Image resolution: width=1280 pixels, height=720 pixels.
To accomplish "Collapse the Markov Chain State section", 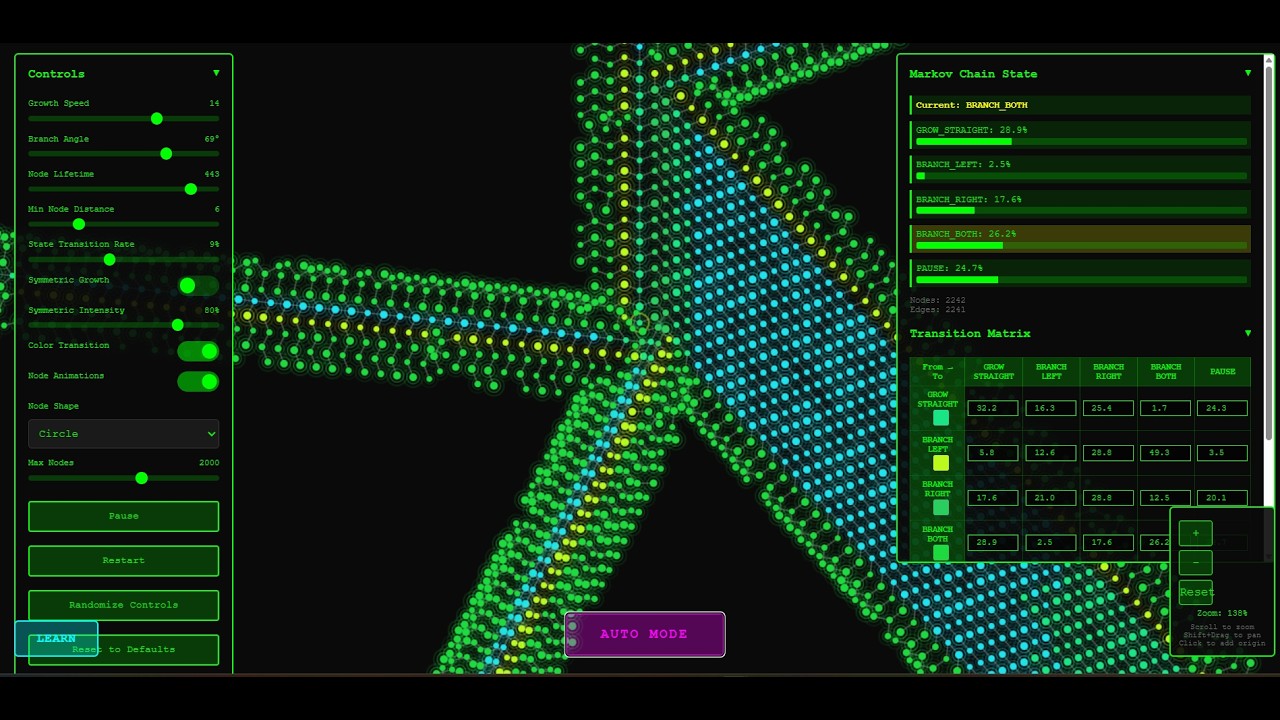I will [x=1247, y=73].
